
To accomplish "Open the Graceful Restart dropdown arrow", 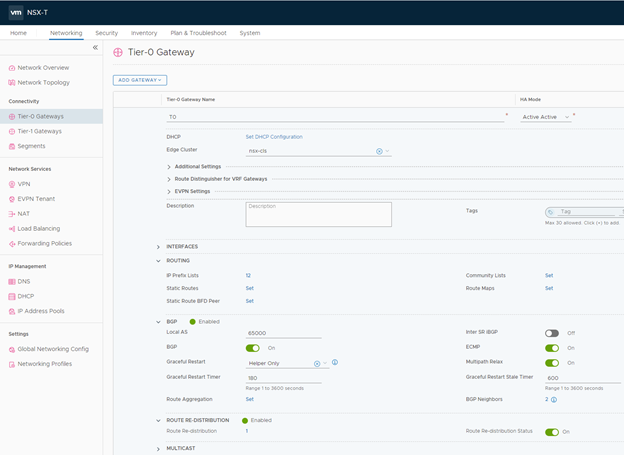I will pos(325,363).
